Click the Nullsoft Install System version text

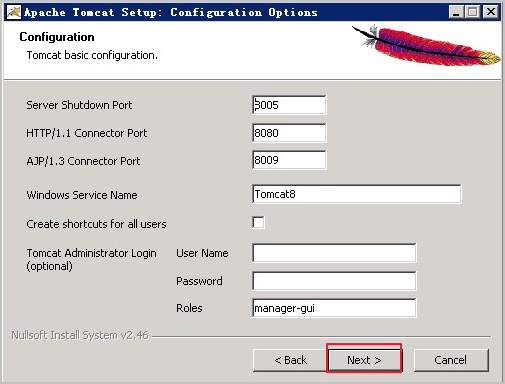click(x=80, y=335)
